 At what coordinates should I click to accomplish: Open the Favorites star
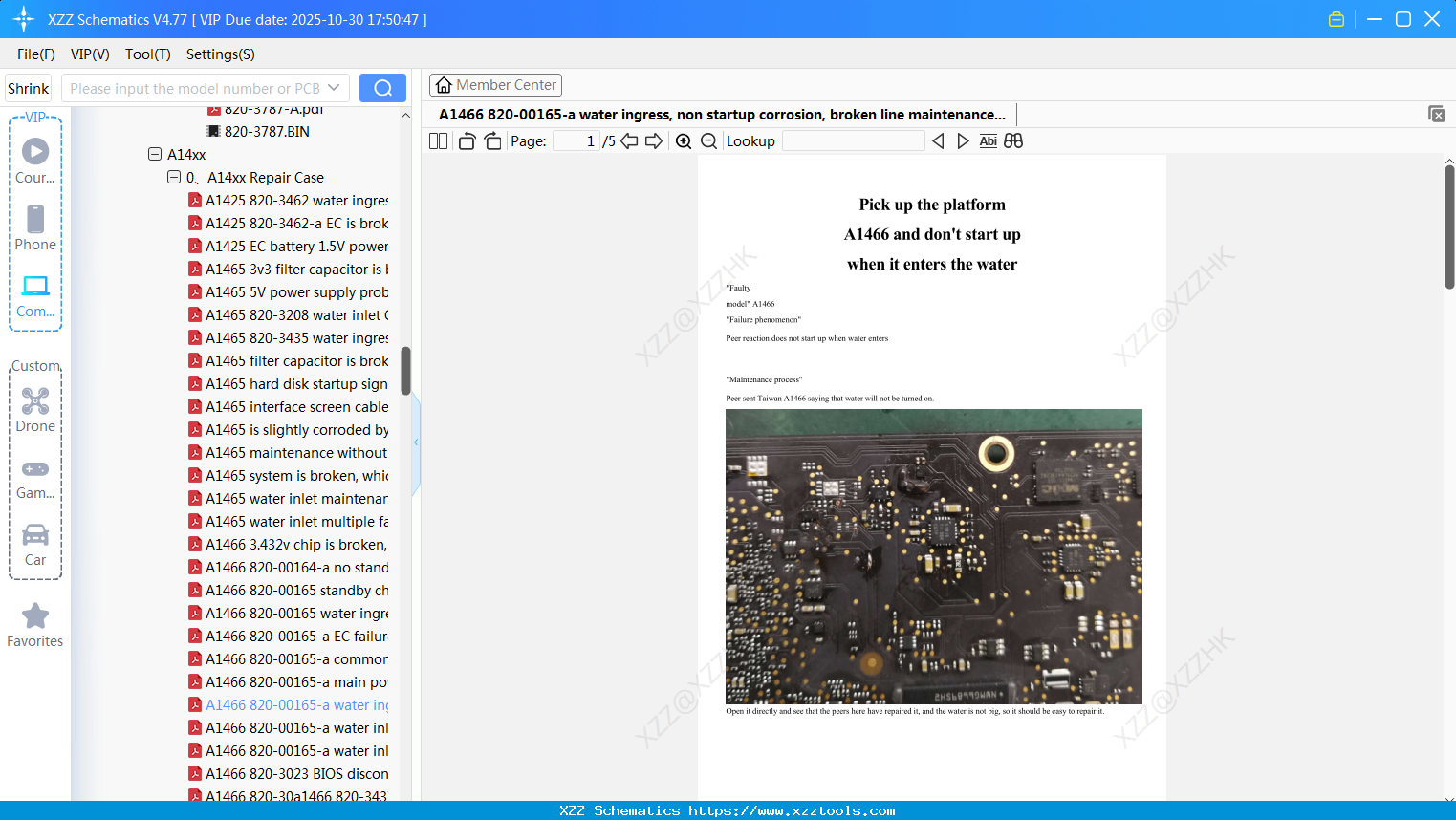(x=35, y=625)
